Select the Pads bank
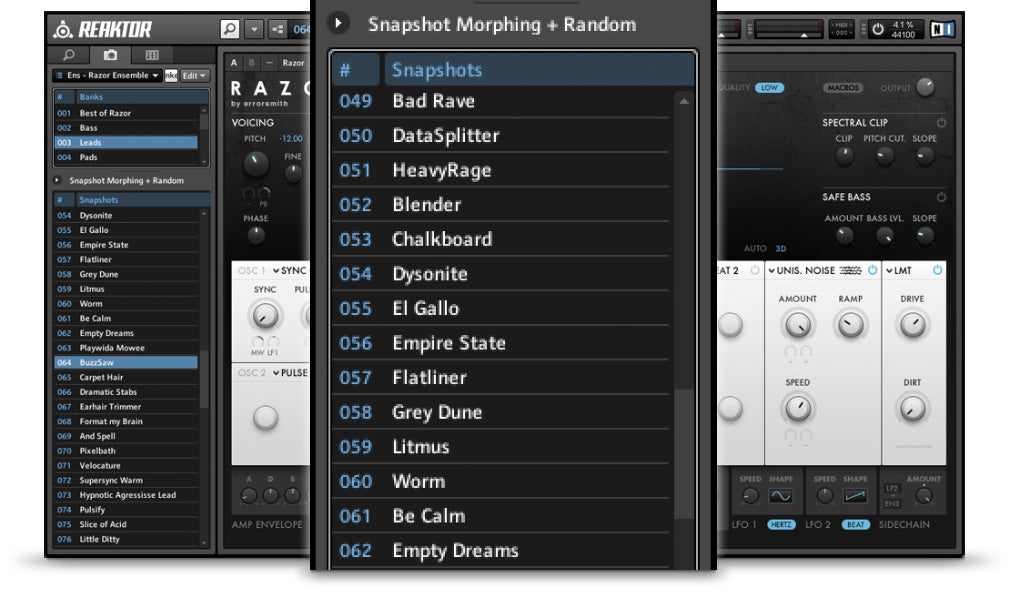This screenshot has height=598, width=1010. point(126,157)
